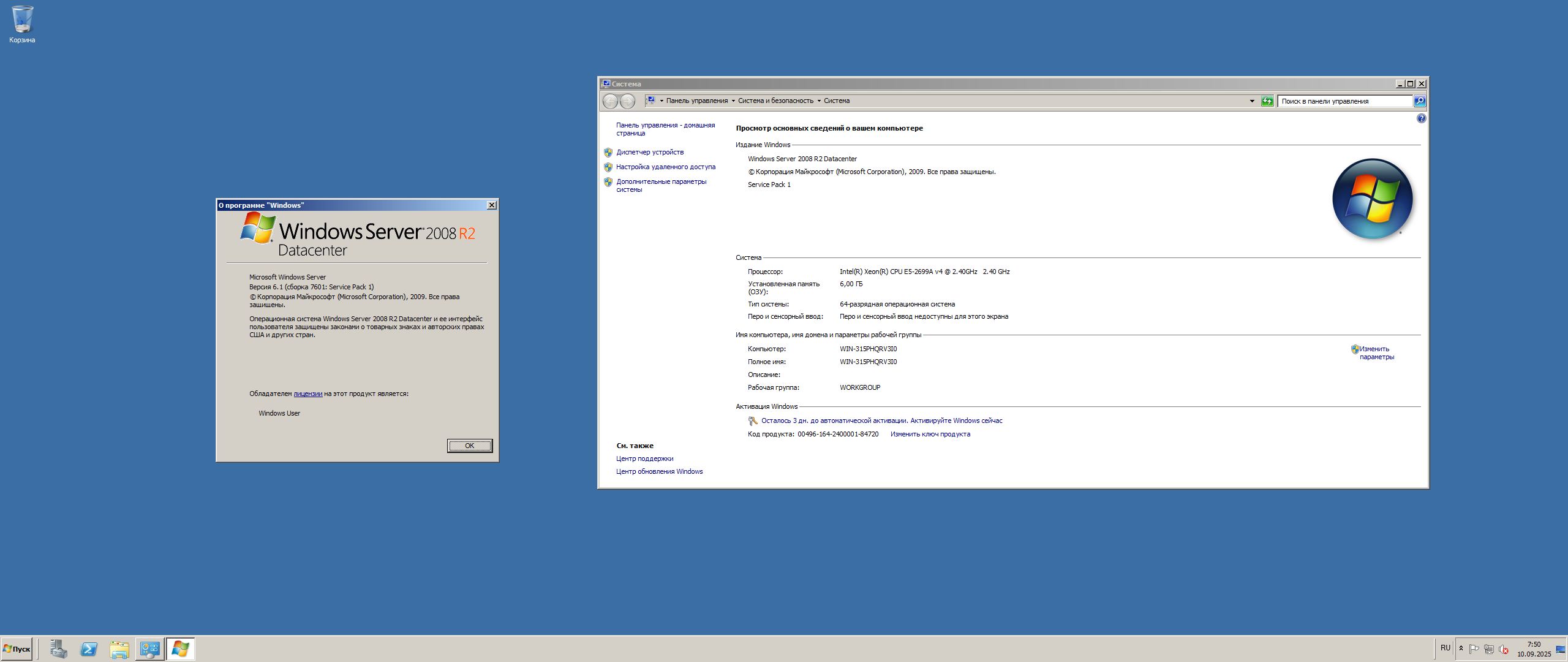This screenshot has height=662, width=1568.
Task: Select computer name WIN-315PHQRV3I0 beside Компьютер
Action: coord(868,349)
